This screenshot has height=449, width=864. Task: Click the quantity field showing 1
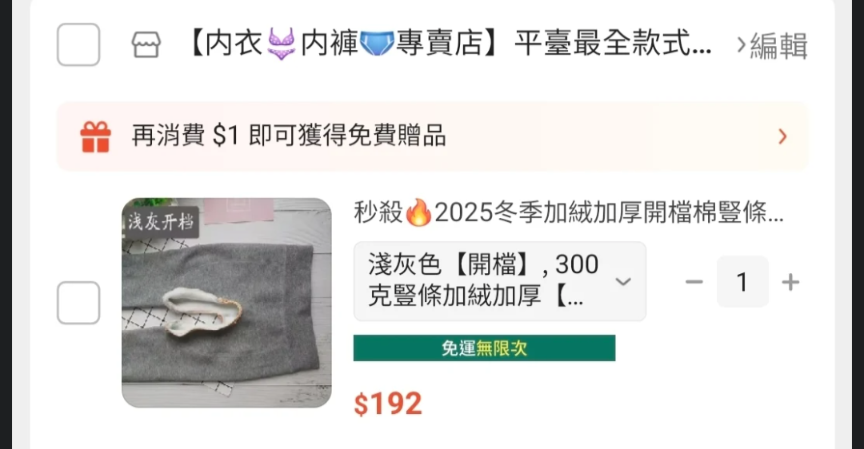pos(742,282)
